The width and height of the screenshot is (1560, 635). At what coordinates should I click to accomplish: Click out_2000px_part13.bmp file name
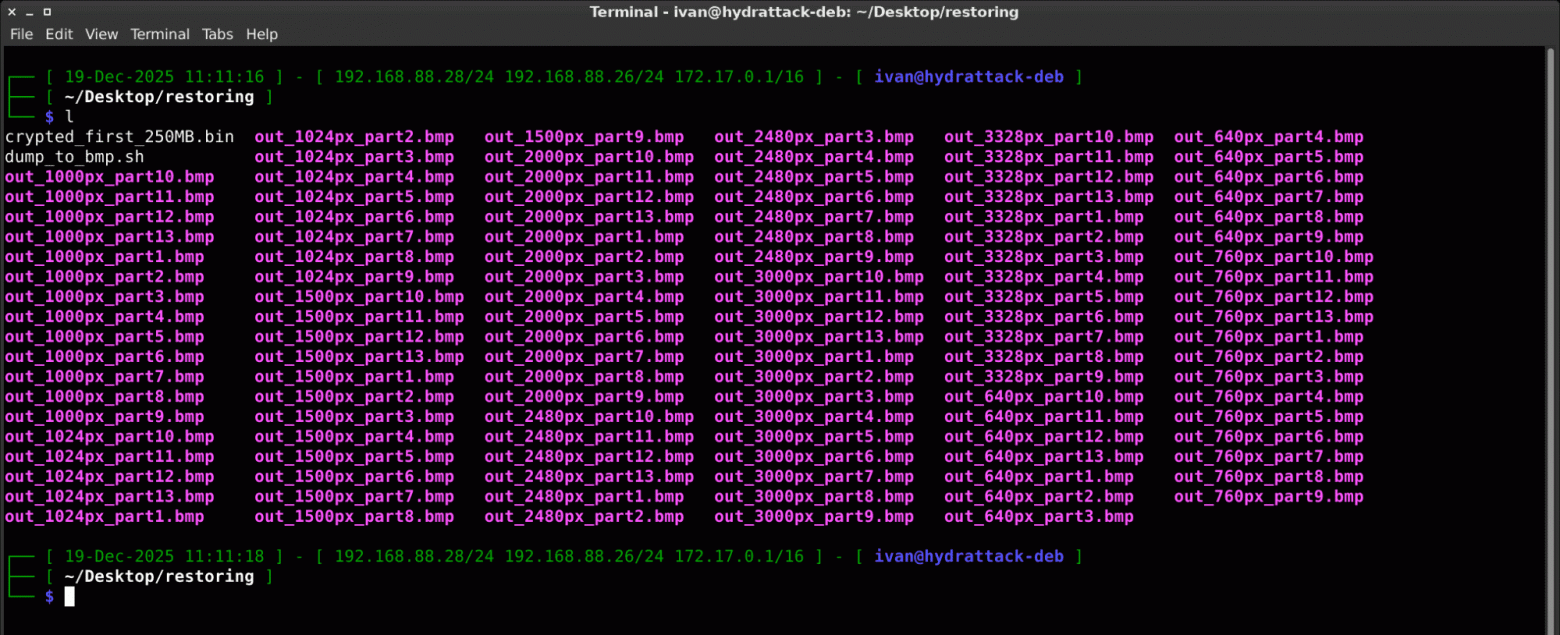pyautogui.click(x=589, y=217)
